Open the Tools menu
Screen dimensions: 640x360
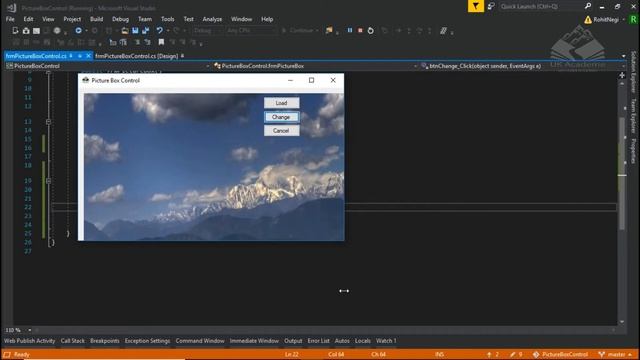click(167, 19)
